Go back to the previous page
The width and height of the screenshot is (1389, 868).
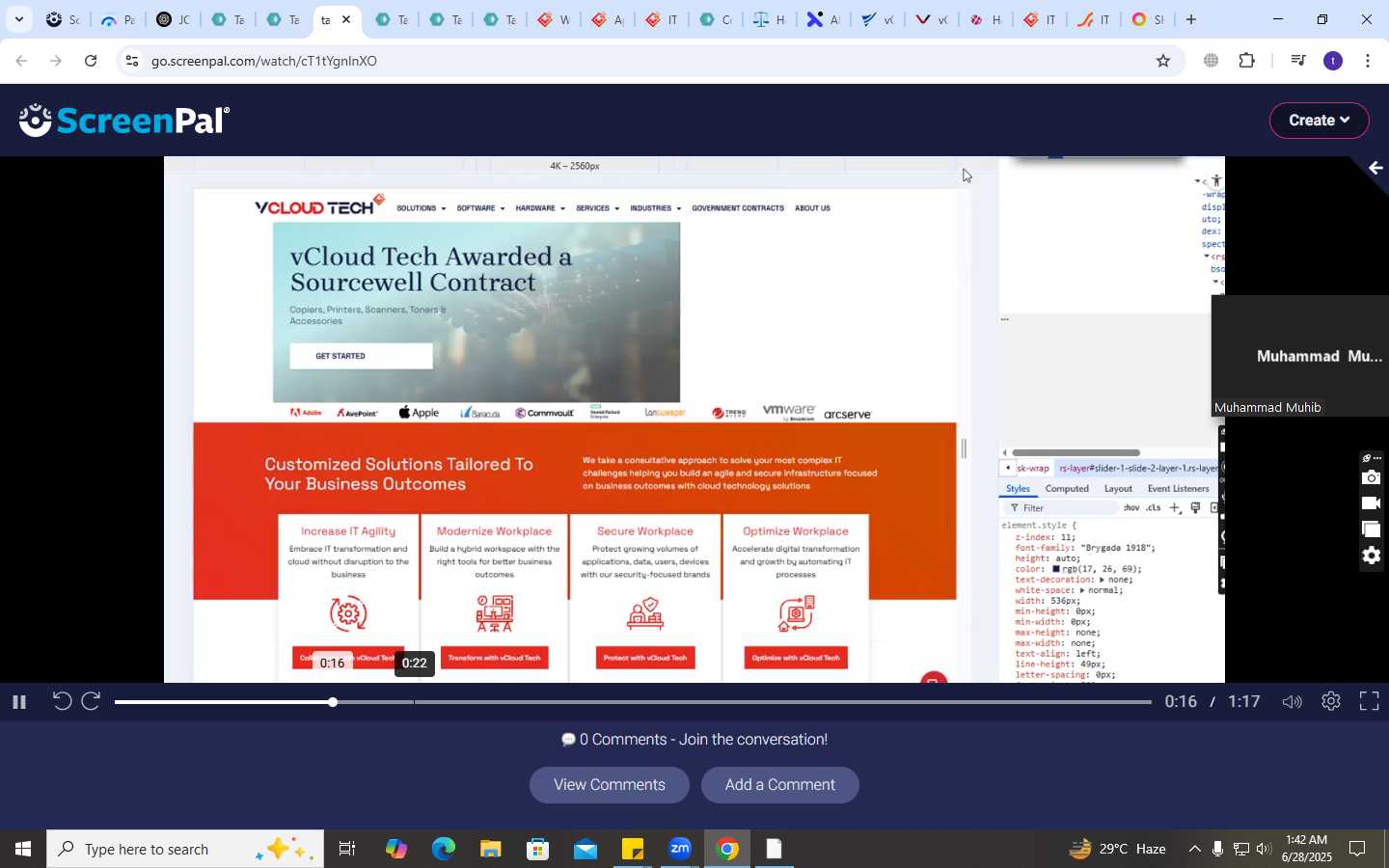[x=21, y=61]
